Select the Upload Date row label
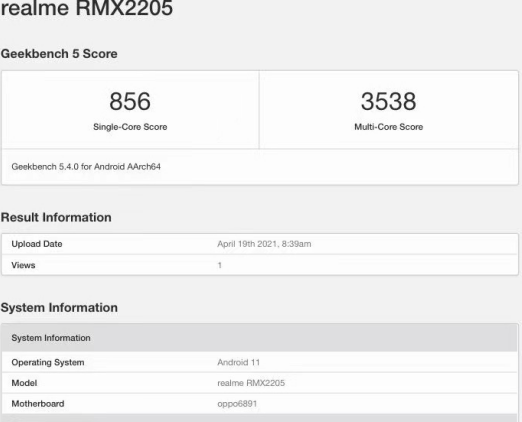The image size is (522, 422). coord(37,244)
